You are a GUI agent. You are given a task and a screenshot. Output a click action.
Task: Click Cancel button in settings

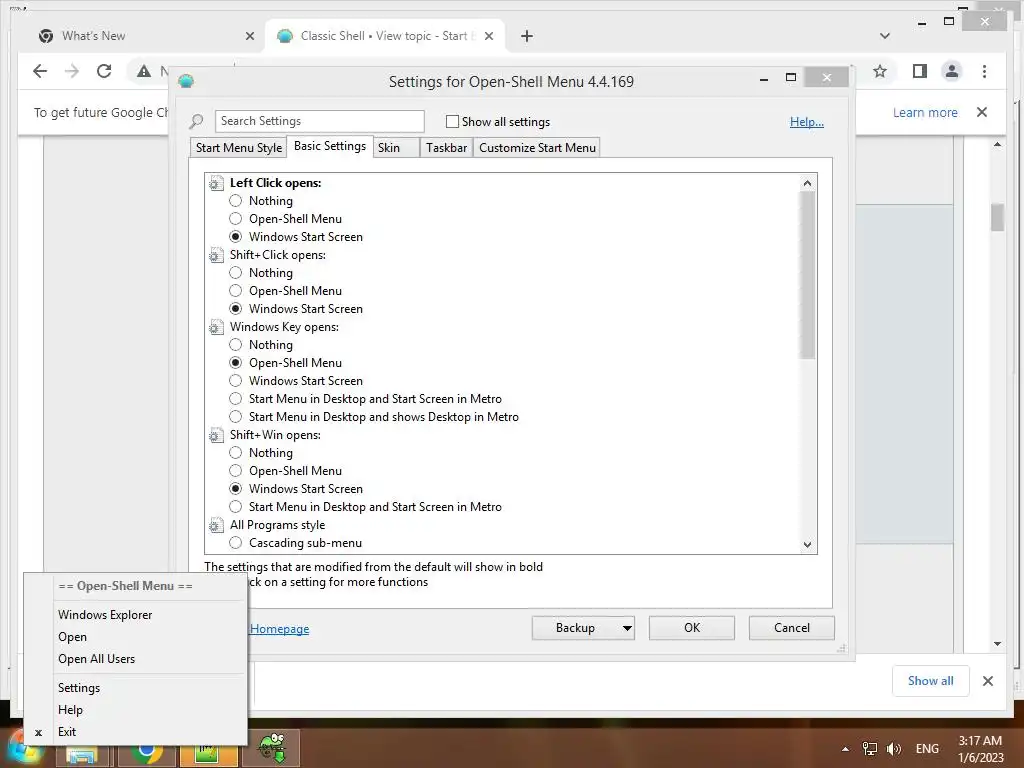pos(792,628)
